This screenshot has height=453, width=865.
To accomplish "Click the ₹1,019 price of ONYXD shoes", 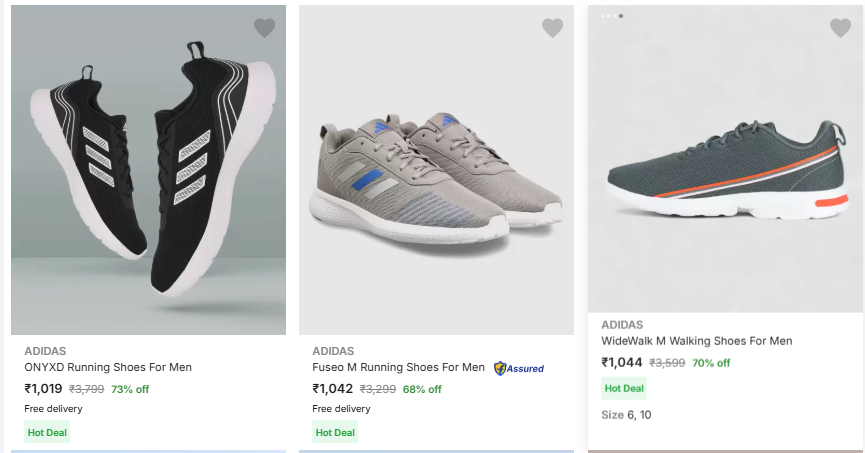I will click(43, 389).
